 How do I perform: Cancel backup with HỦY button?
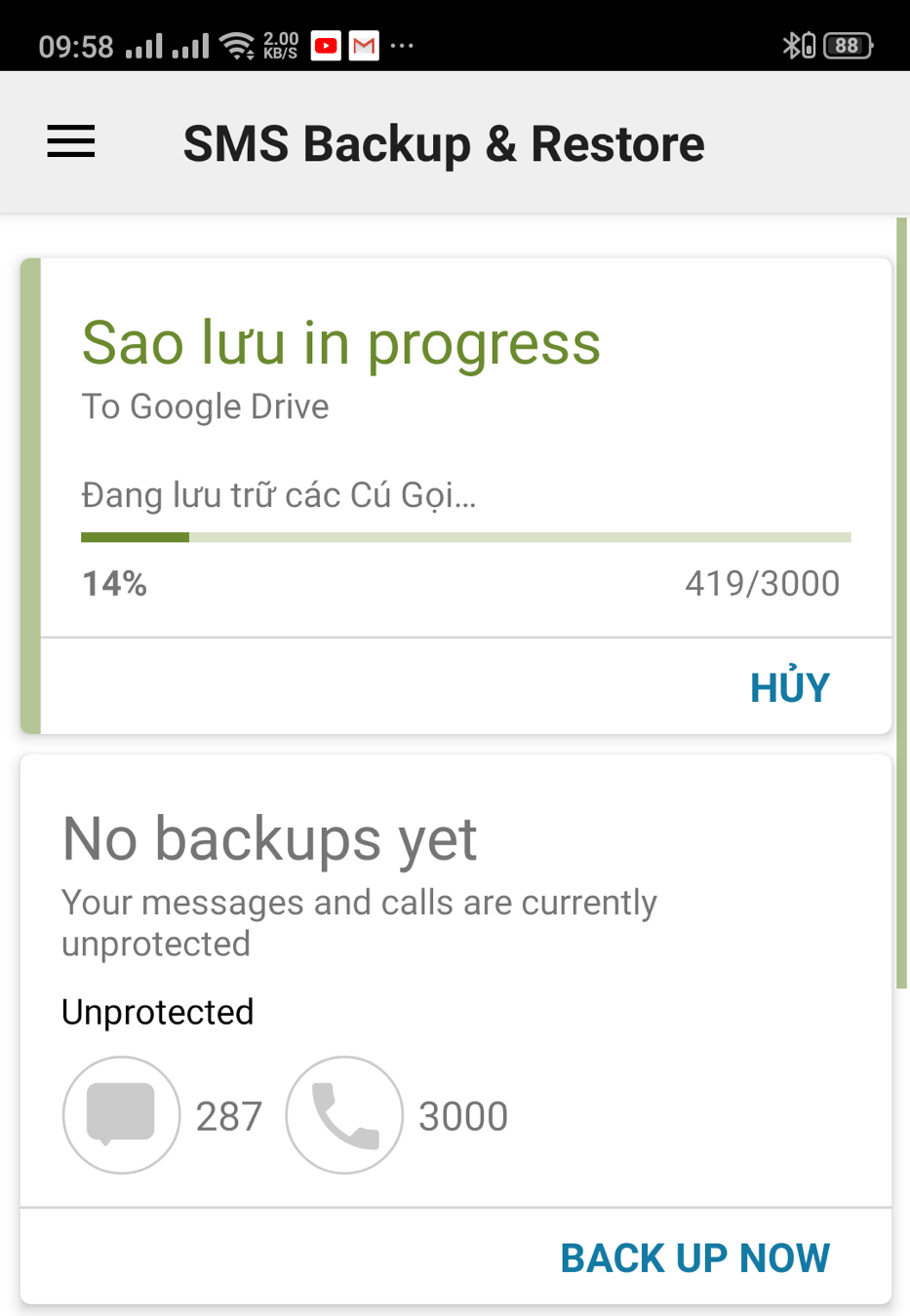790,687
